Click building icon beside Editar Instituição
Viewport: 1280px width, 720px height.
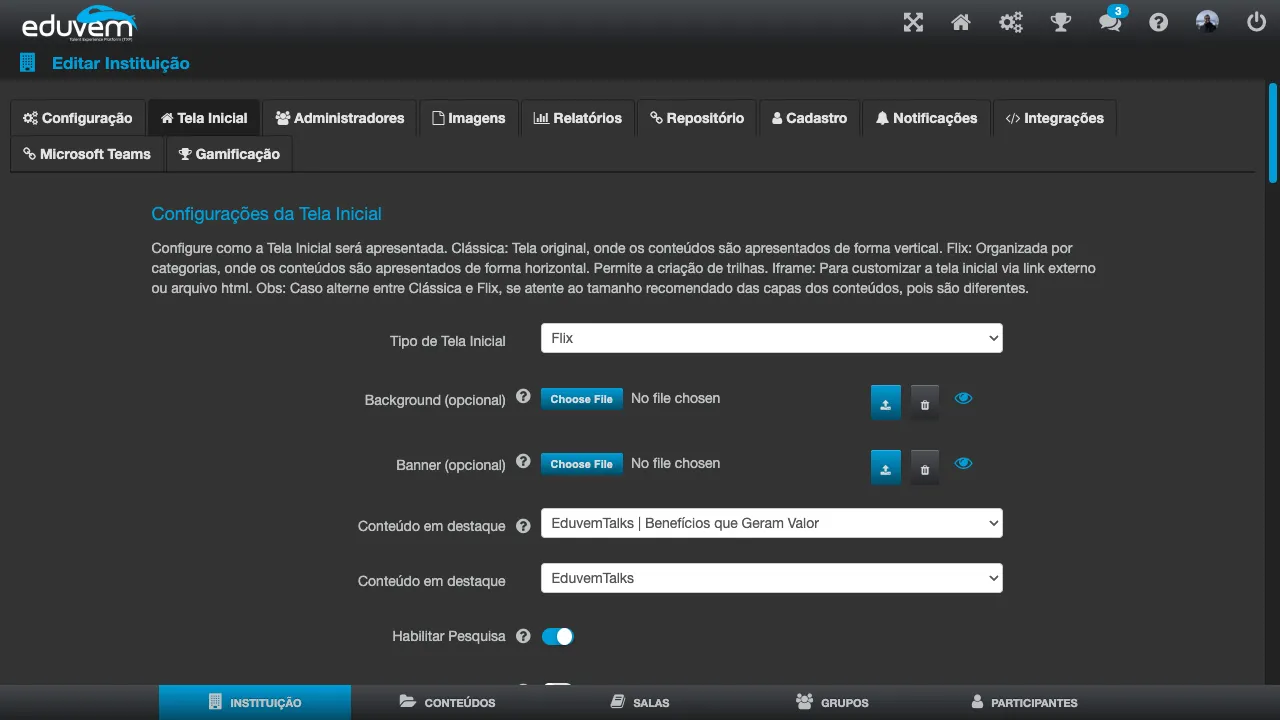point(28,63)
